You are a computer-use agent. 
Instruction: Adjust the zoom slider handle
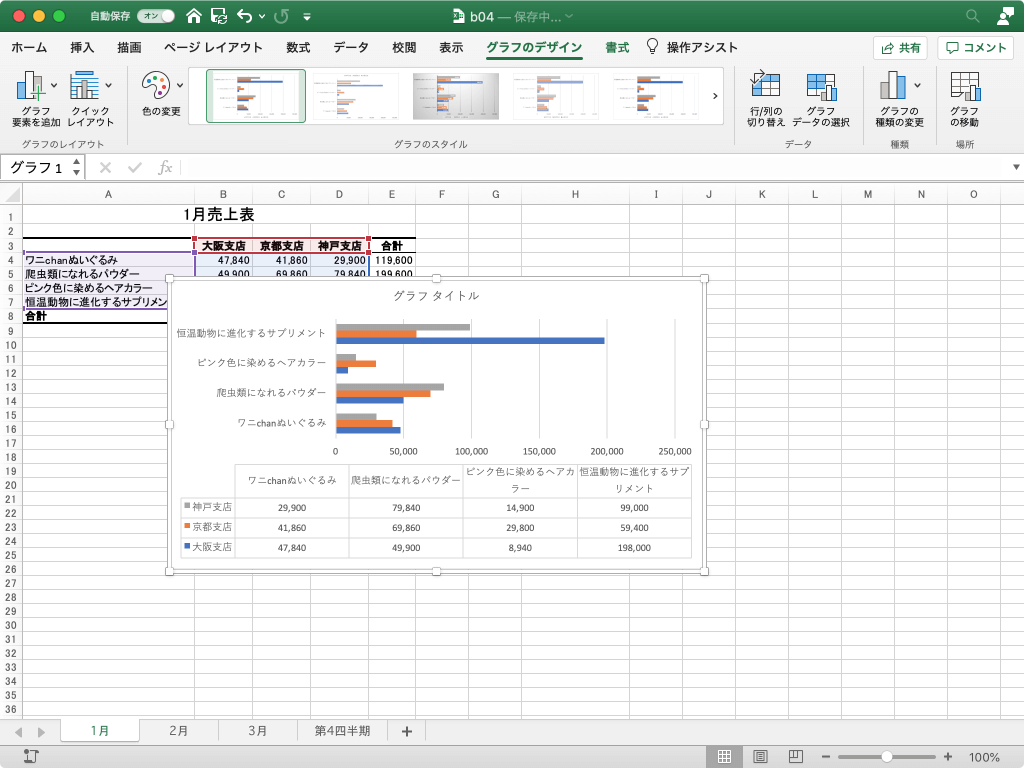(886, 756)
